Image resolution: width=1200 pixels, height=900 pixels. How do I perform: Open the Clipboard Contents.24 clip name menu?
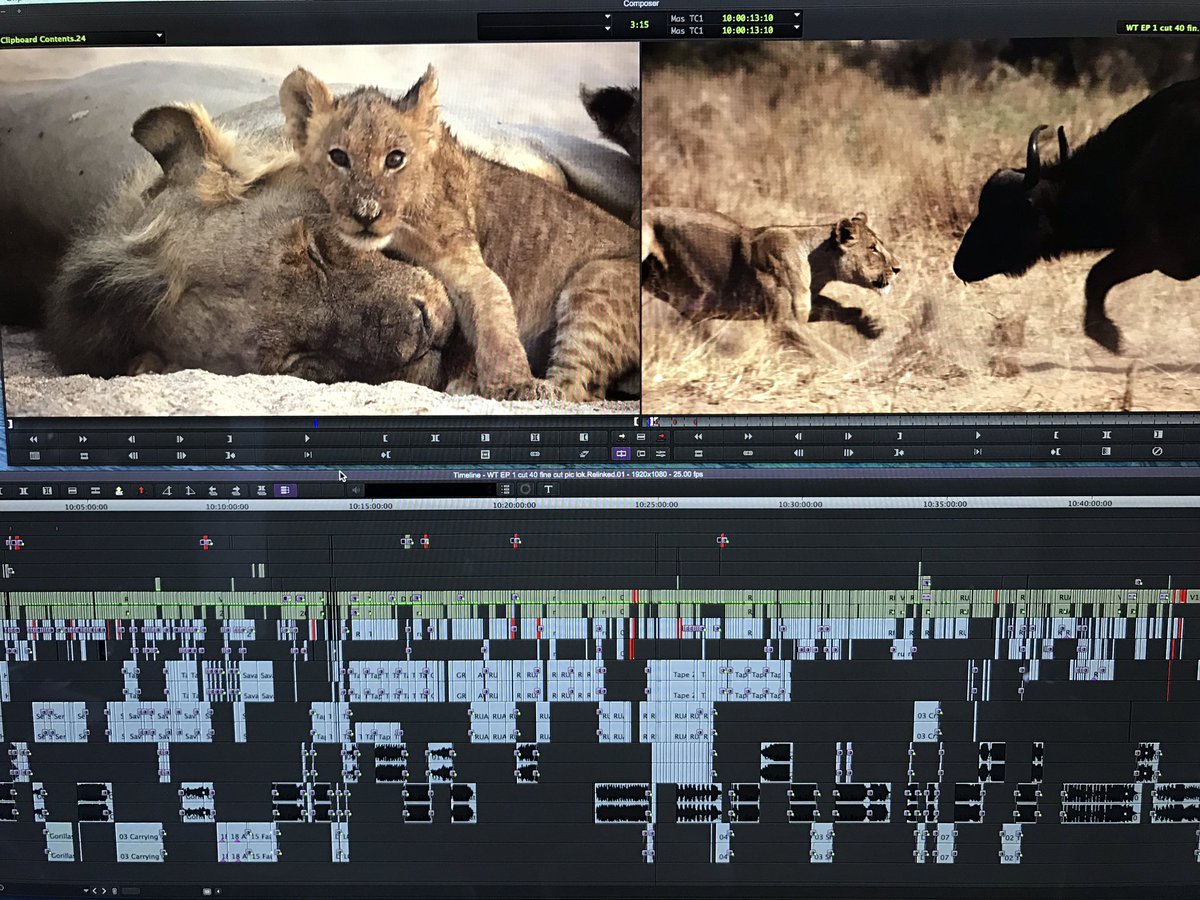82,37
